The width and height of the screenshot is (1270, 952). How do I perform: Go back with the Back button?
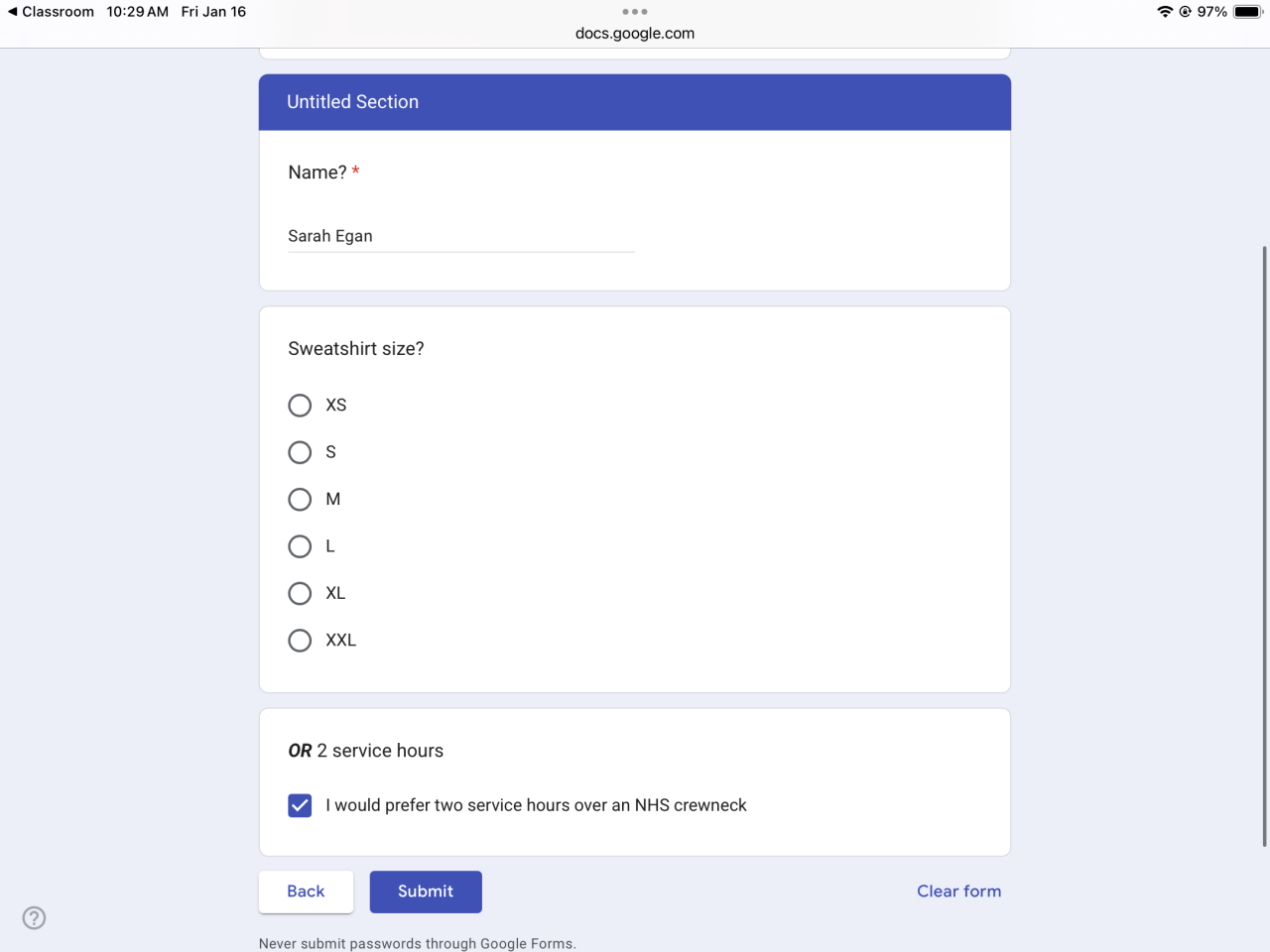pyautogui.click(x=306, y=892)
